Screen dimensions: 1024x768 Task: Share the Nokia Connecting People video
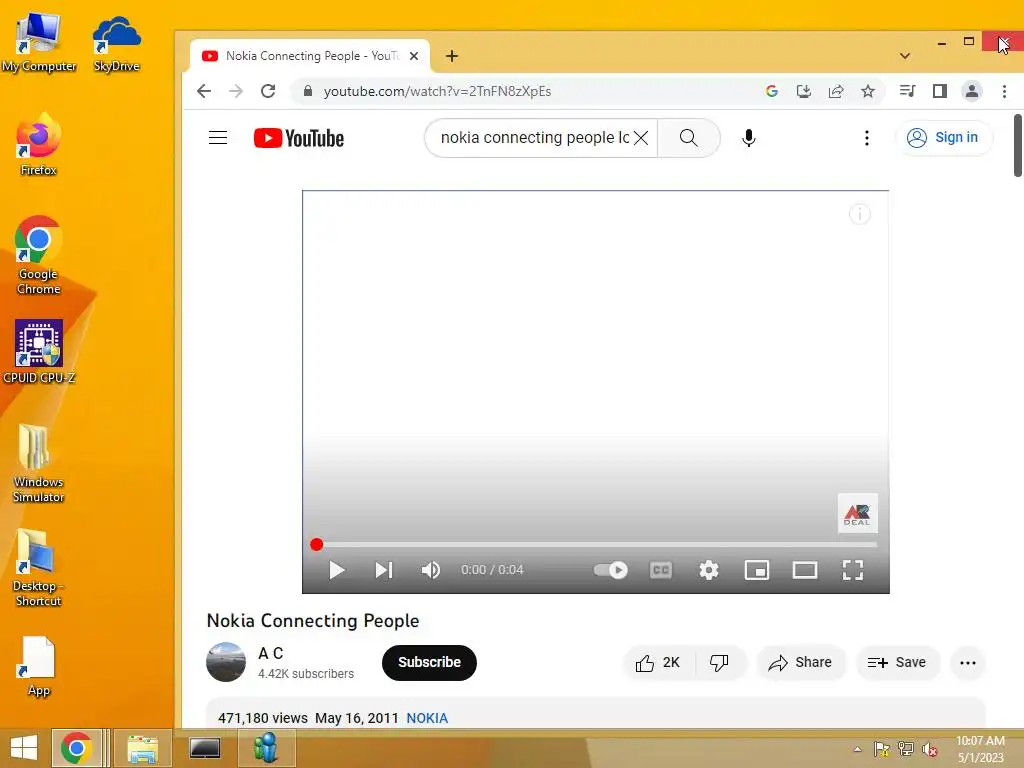tap(801, 663)
